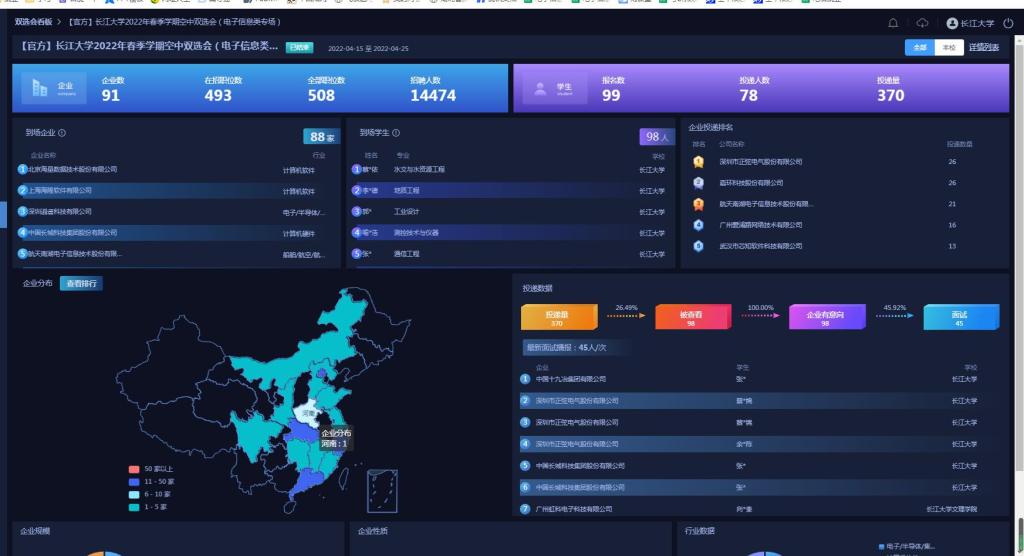The width and height of the screenshot is (1024, 556).
Task: Click the orange 投递量 370 funnel block
Action: click(557, 318)
